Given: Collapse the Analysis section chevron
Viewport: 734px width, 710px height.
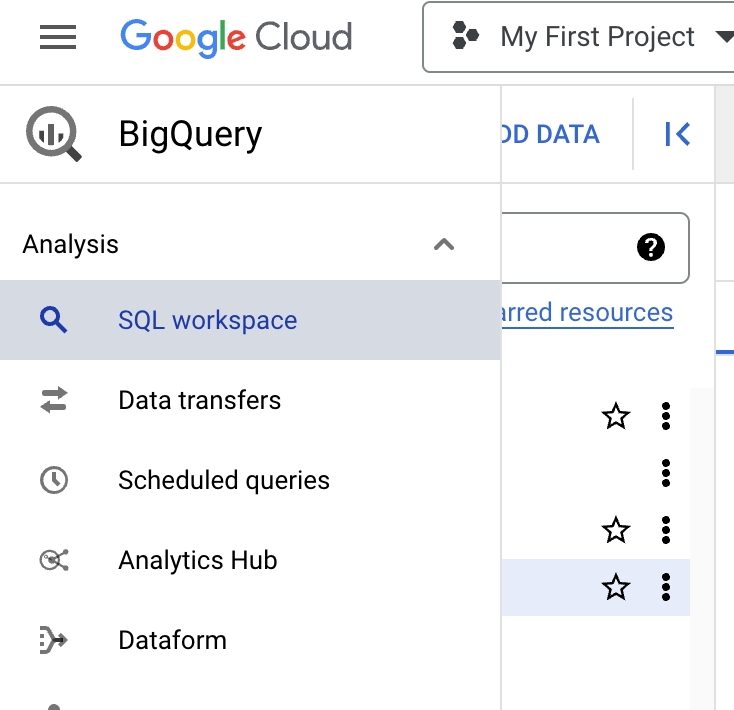Looking at the screenshot, I should 444,245.
